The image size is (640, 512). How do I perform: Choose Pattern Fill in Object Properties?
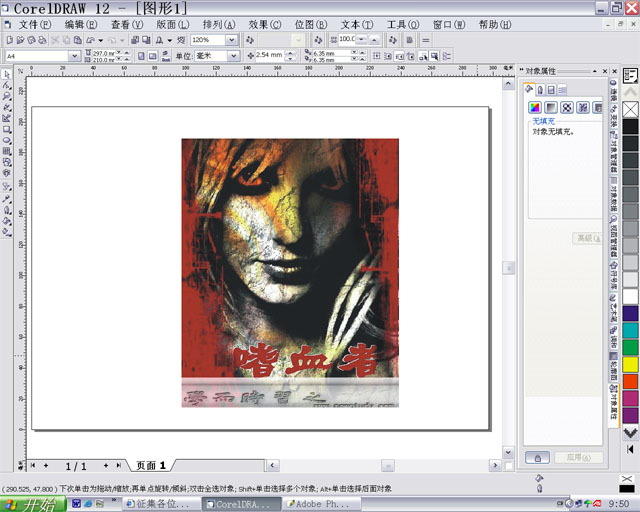(x=567, y=107)
